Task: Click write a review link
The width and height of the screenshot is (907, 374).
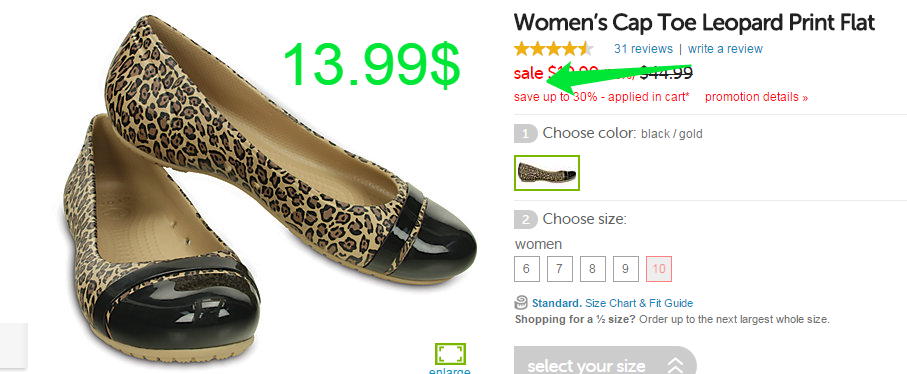Action: coord(725,49)
